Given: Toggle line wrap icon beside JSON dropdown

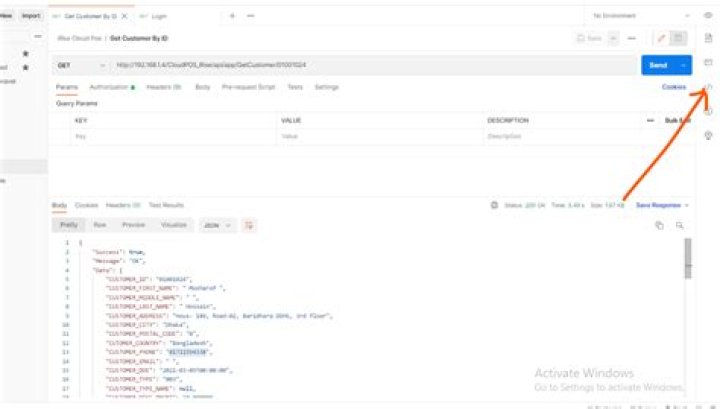Looking at the screenshot, I should [x=249, y=225].
